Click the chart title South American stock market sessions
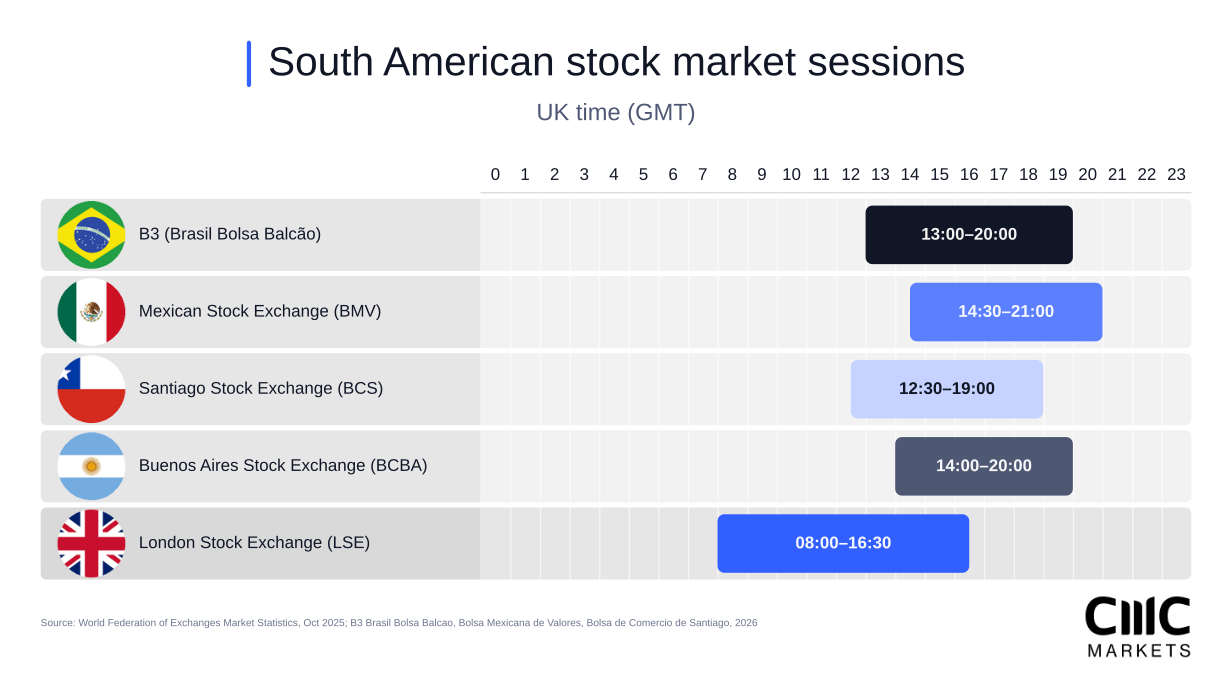 (616, 62)
